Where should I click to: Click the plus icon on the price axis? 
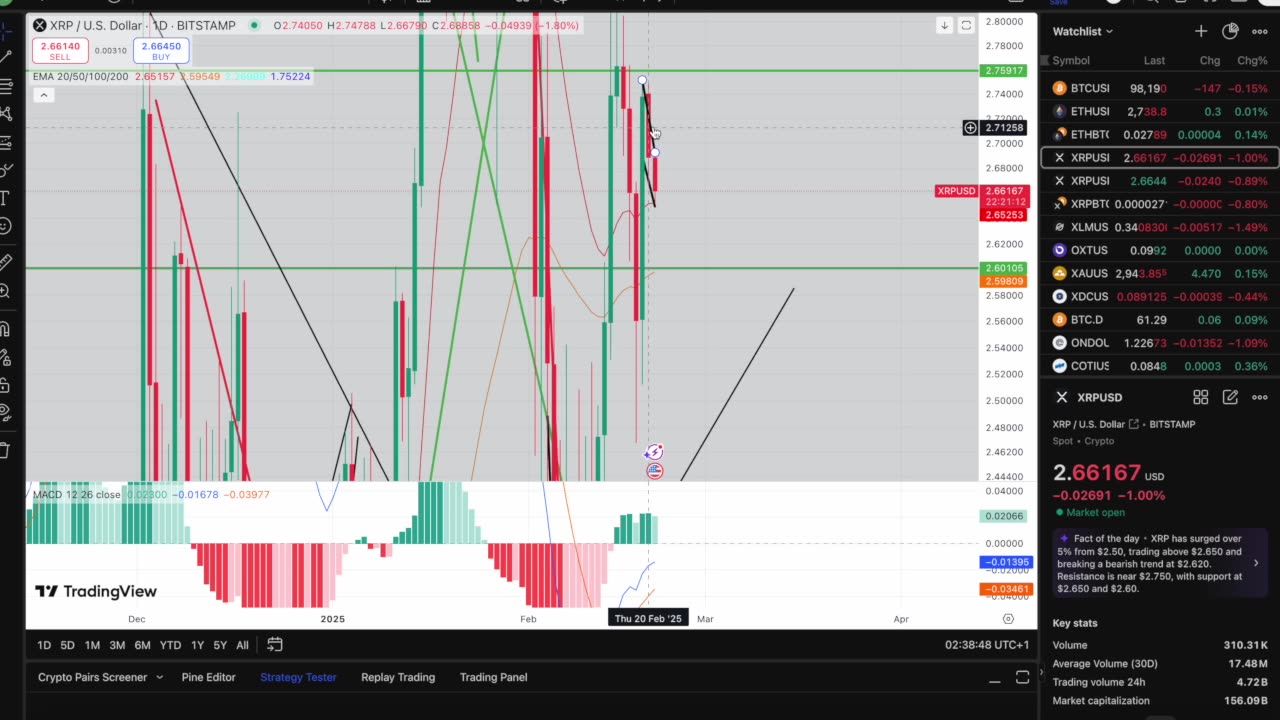pyautogui.click(x=970, y=128)
